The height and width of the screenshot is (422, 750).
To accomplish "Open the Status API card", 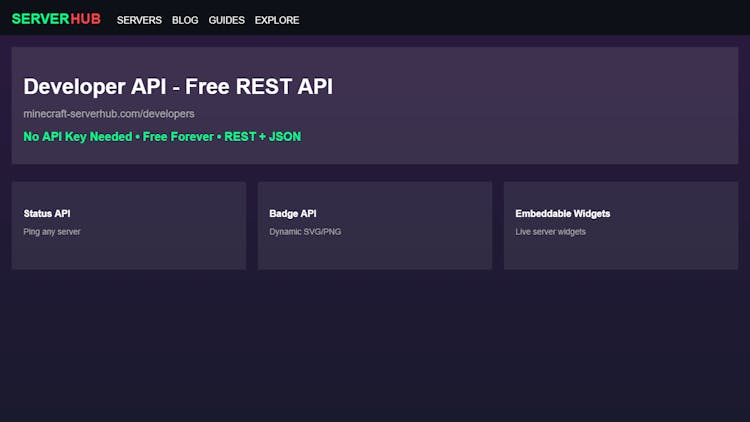I will point(128,245).
